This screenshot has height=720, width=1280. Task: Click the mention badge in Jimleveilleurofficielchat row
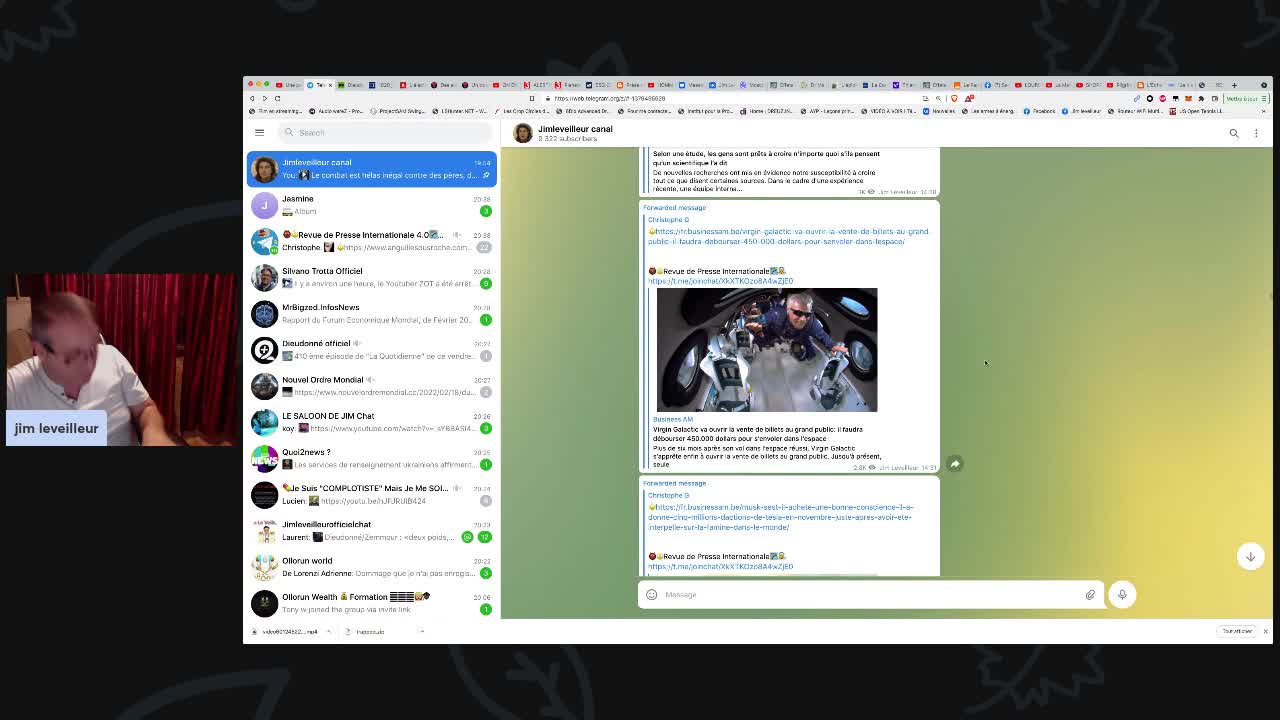pyautogui.click(x=467, y=537)
